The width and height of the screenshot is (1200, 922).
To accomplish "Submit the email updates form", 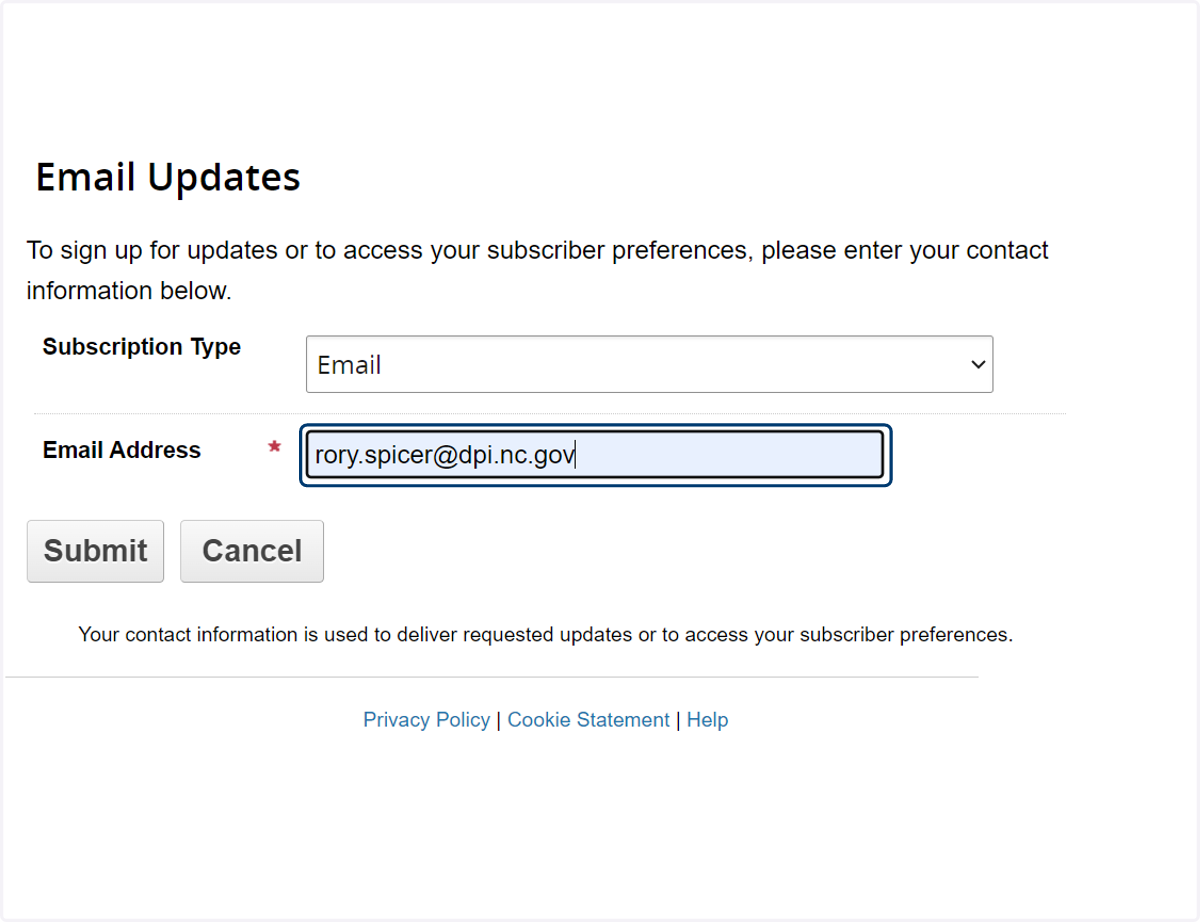I will click(95, 551).
